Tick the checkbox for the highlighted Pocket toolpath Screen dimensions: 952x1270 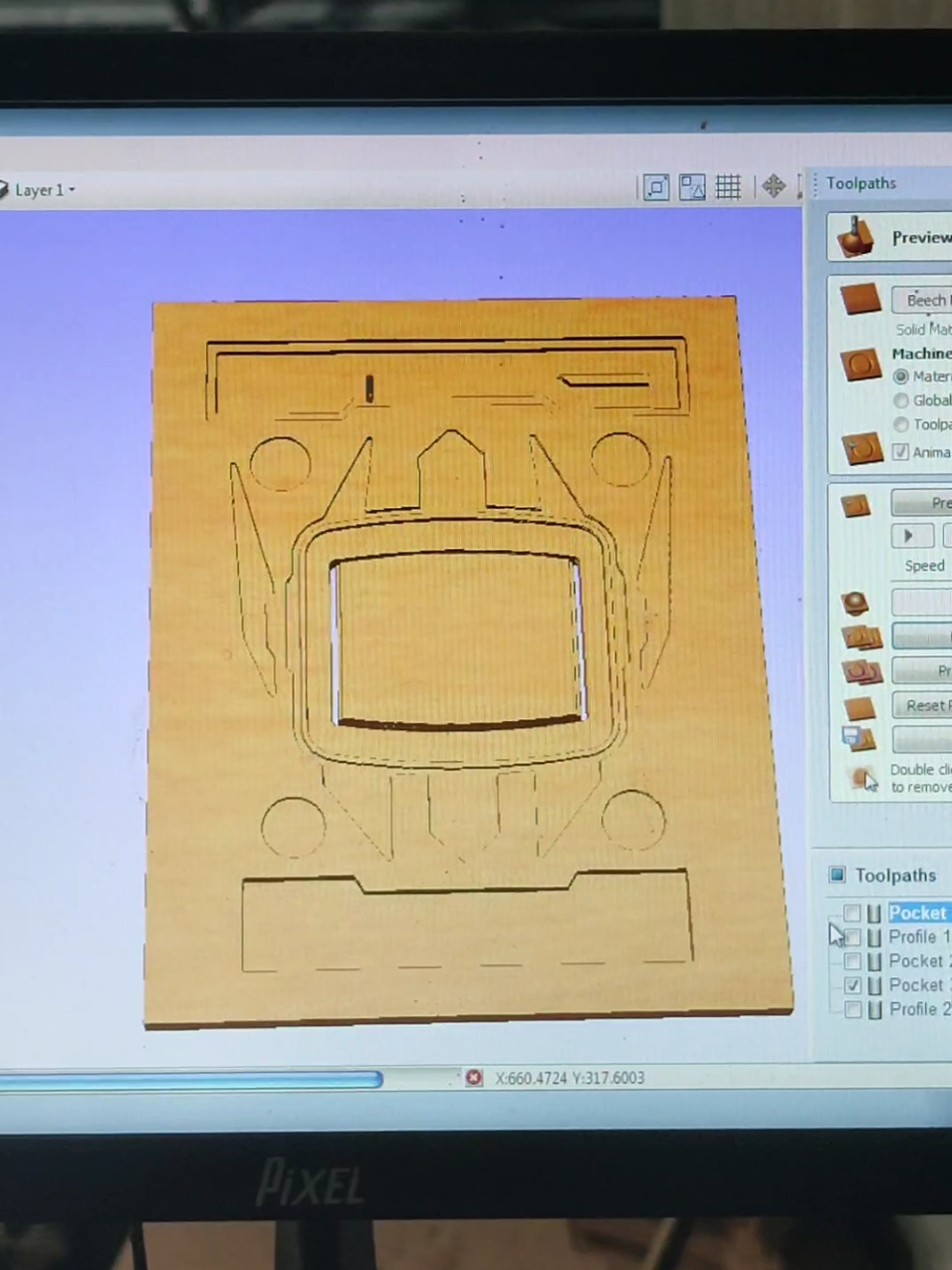pyautogui.click(x=852, y=912)
